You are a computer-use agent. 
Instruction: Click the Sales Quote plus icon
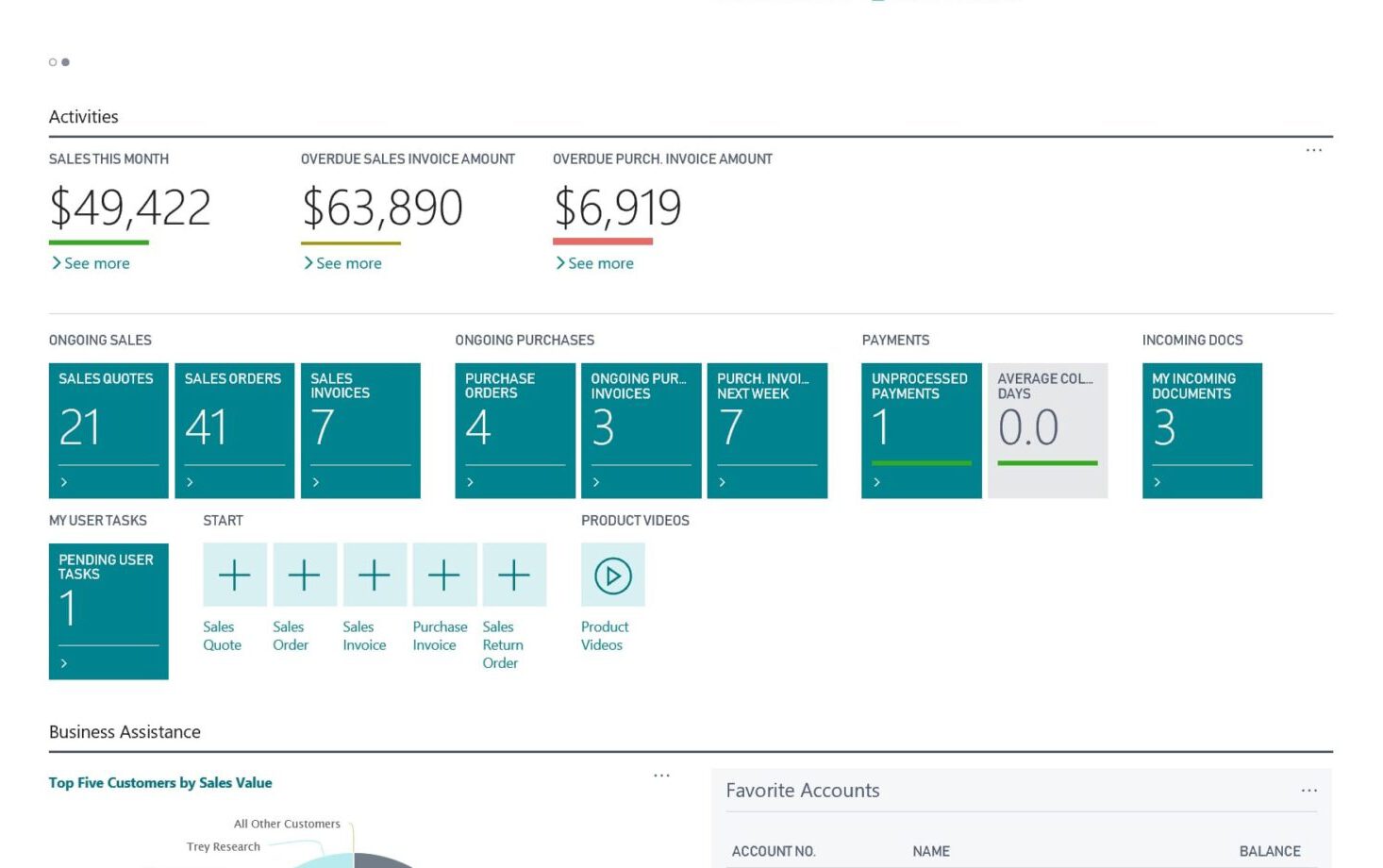click(x=235, y=575)
